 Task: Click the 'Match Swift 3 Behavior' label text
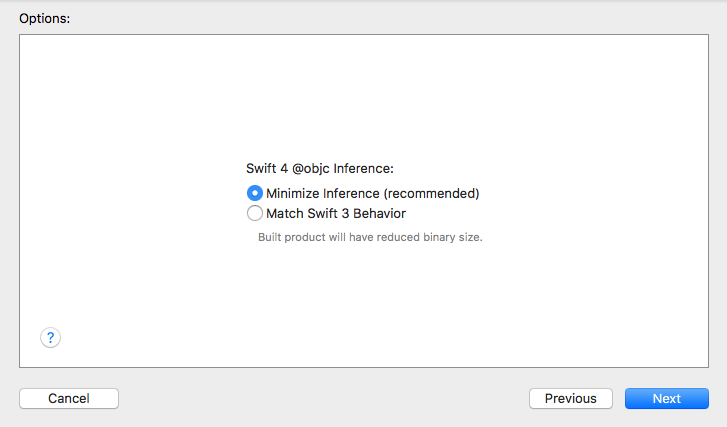tap(336, 213)
